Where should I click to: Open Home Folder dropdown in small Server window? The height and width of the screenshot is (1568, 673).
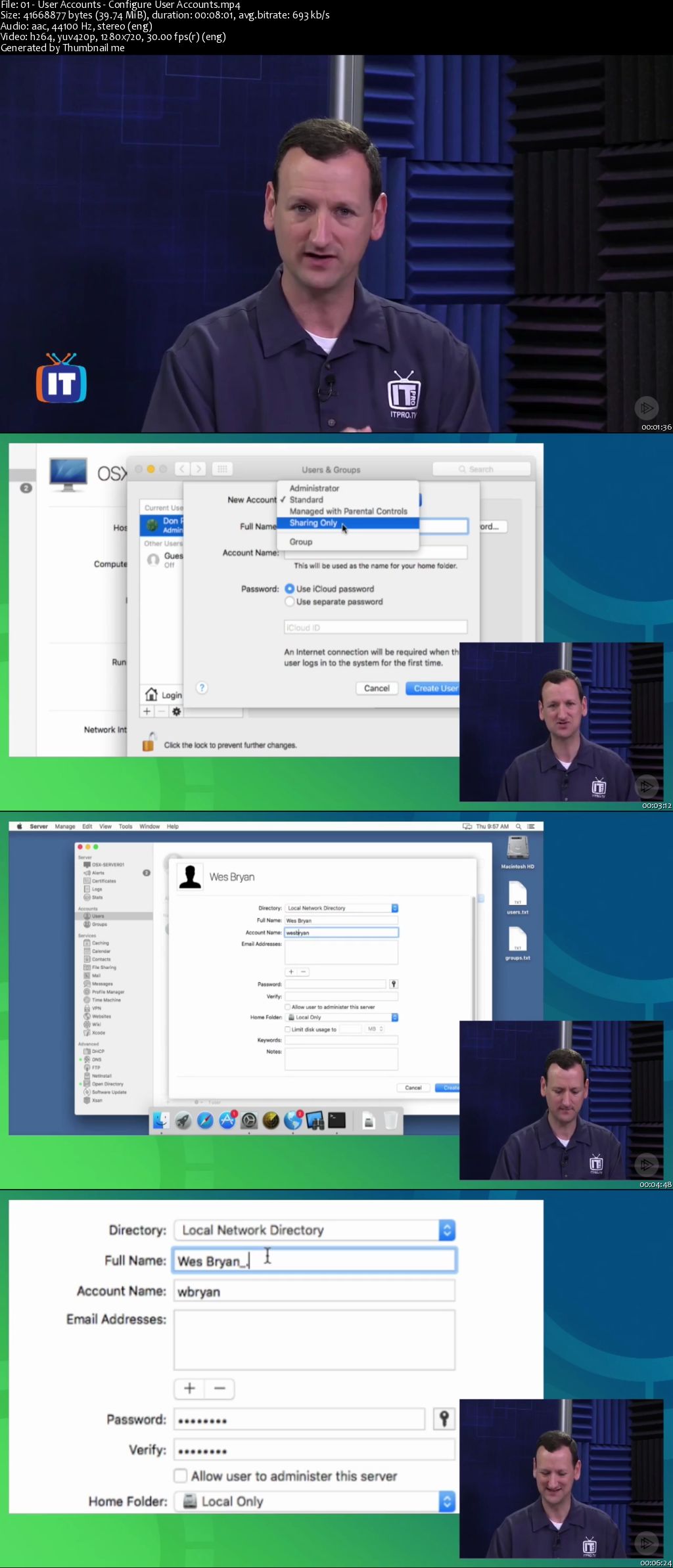point(342,1017)
